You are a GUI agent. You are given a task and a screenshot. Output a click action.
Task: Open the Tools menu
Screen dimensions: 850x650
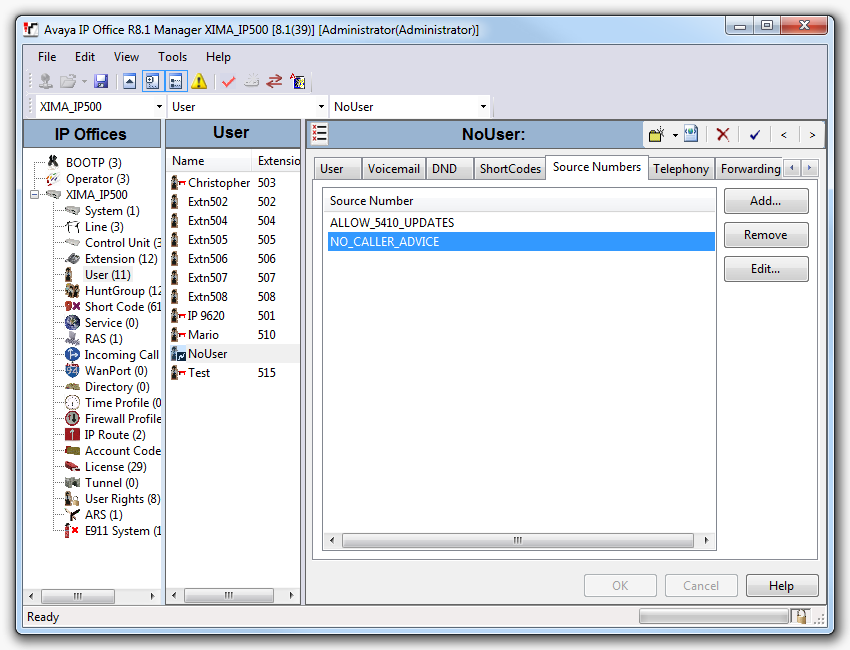point(172,57)
